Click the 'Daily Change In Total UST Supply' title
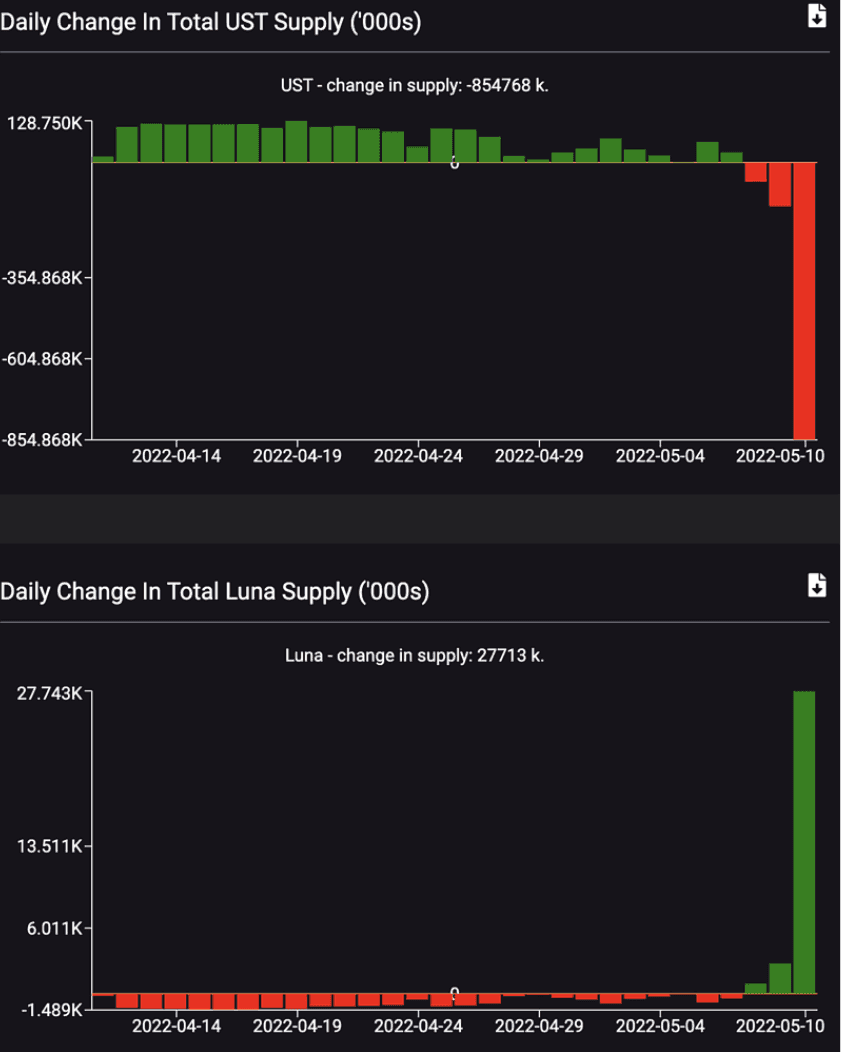Screen dimensions: 847x1052 (x=210, y=21)
